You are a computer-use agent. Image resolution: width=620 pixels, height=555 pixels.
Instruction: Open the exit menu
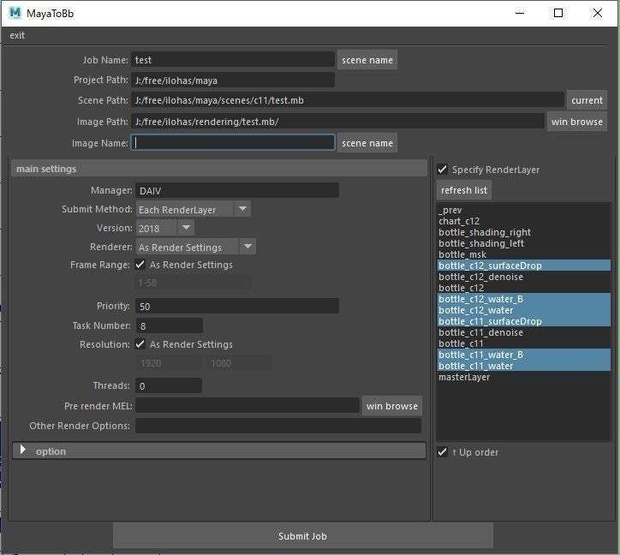click(x=17, y=36)
